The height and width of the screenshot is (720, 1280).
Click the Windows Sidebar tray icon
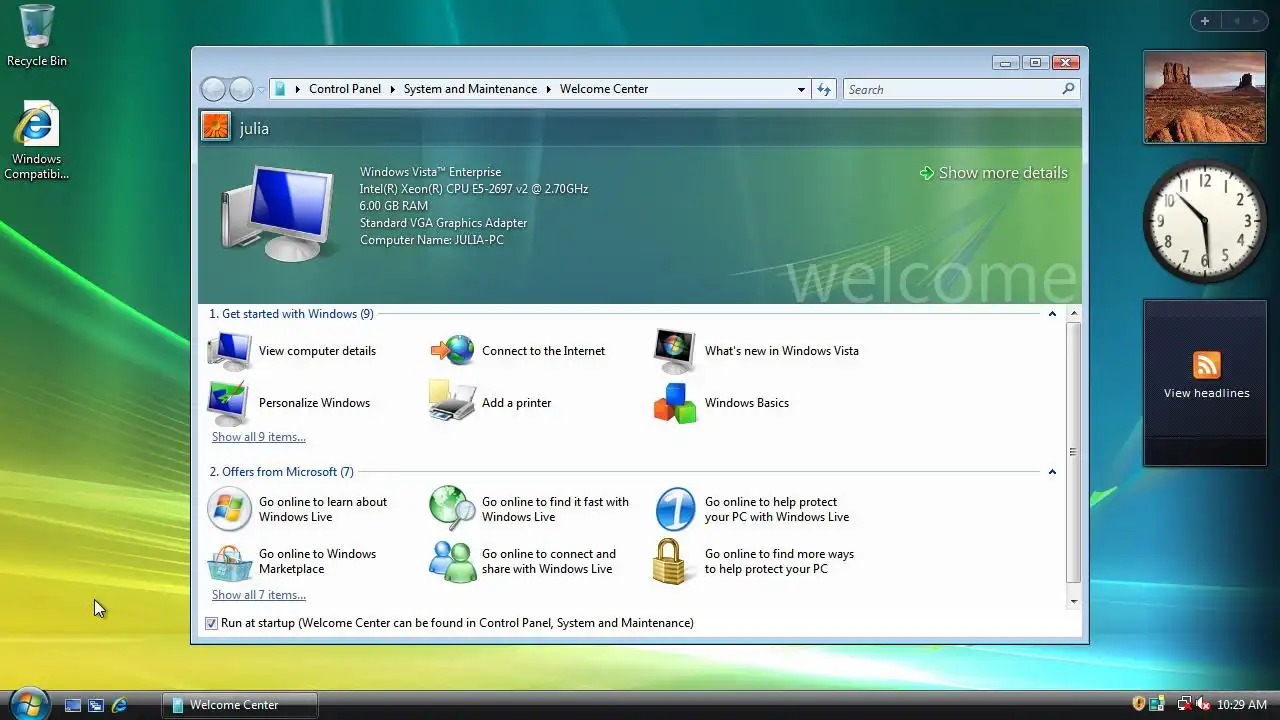(1157, 704)
